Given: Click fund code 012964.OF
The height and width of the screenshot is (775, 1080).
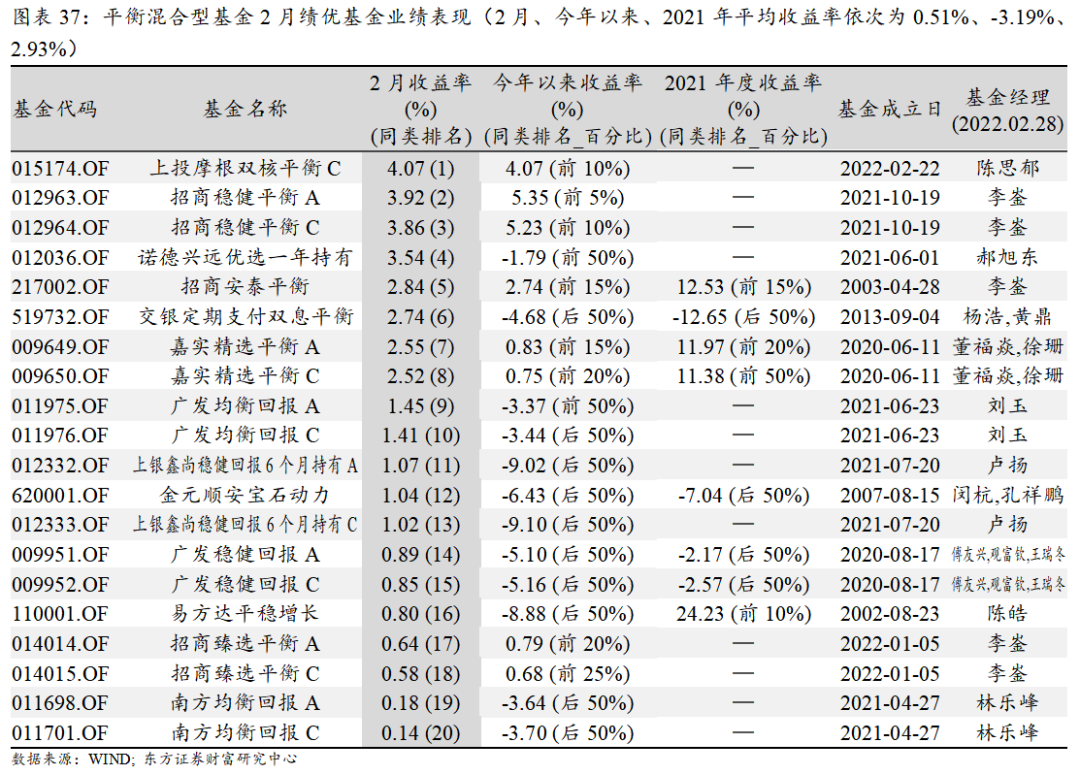Looking at the screenshot, I should [x=60, y=228].
